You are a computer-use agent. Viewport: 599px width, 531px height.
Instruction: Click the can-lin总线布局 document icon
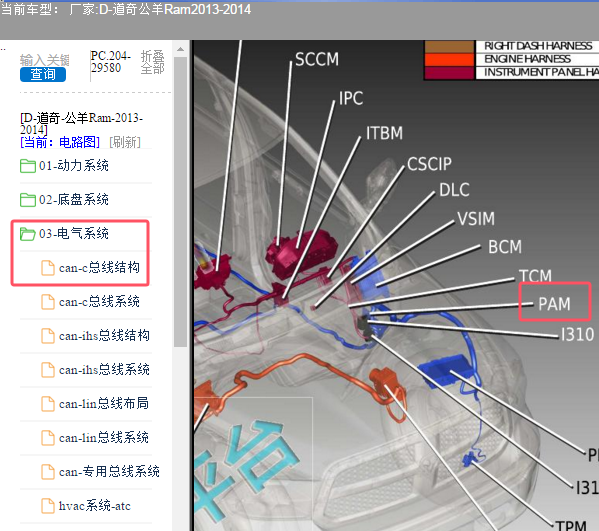pyautogui.click(x=48, y=404)
